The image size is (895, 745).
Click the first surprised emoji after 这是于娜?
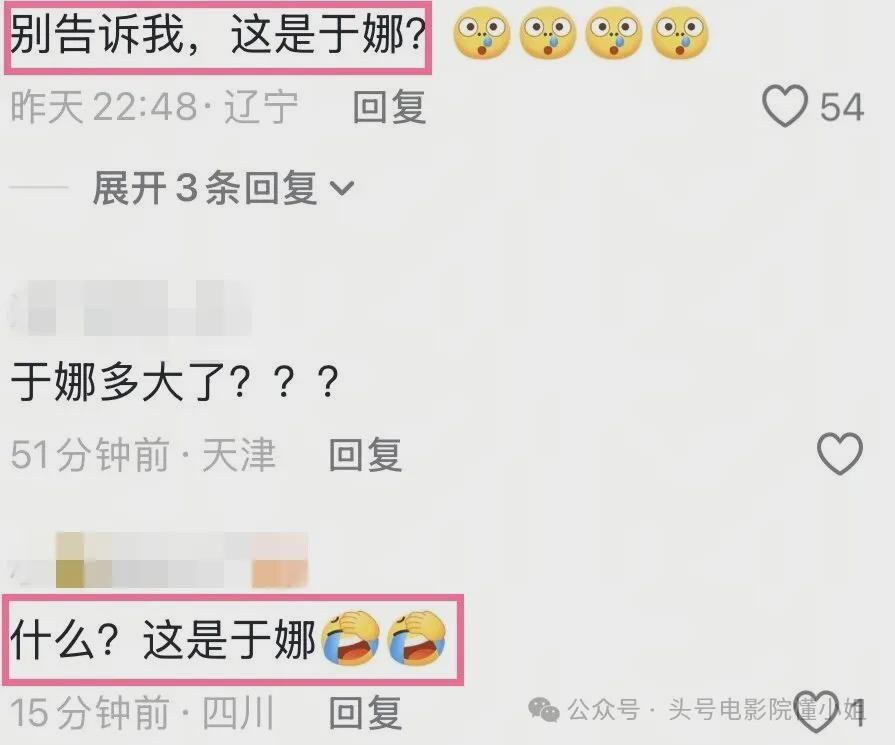[x=481, y=33]
